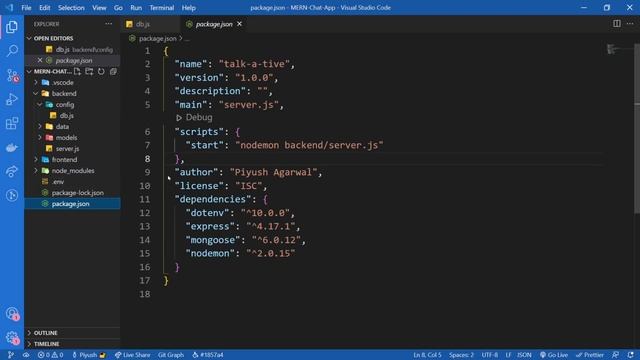Click errors and warnings count in status bar
Viewport: 640px width, 360px height.
[x=51, y=355]
